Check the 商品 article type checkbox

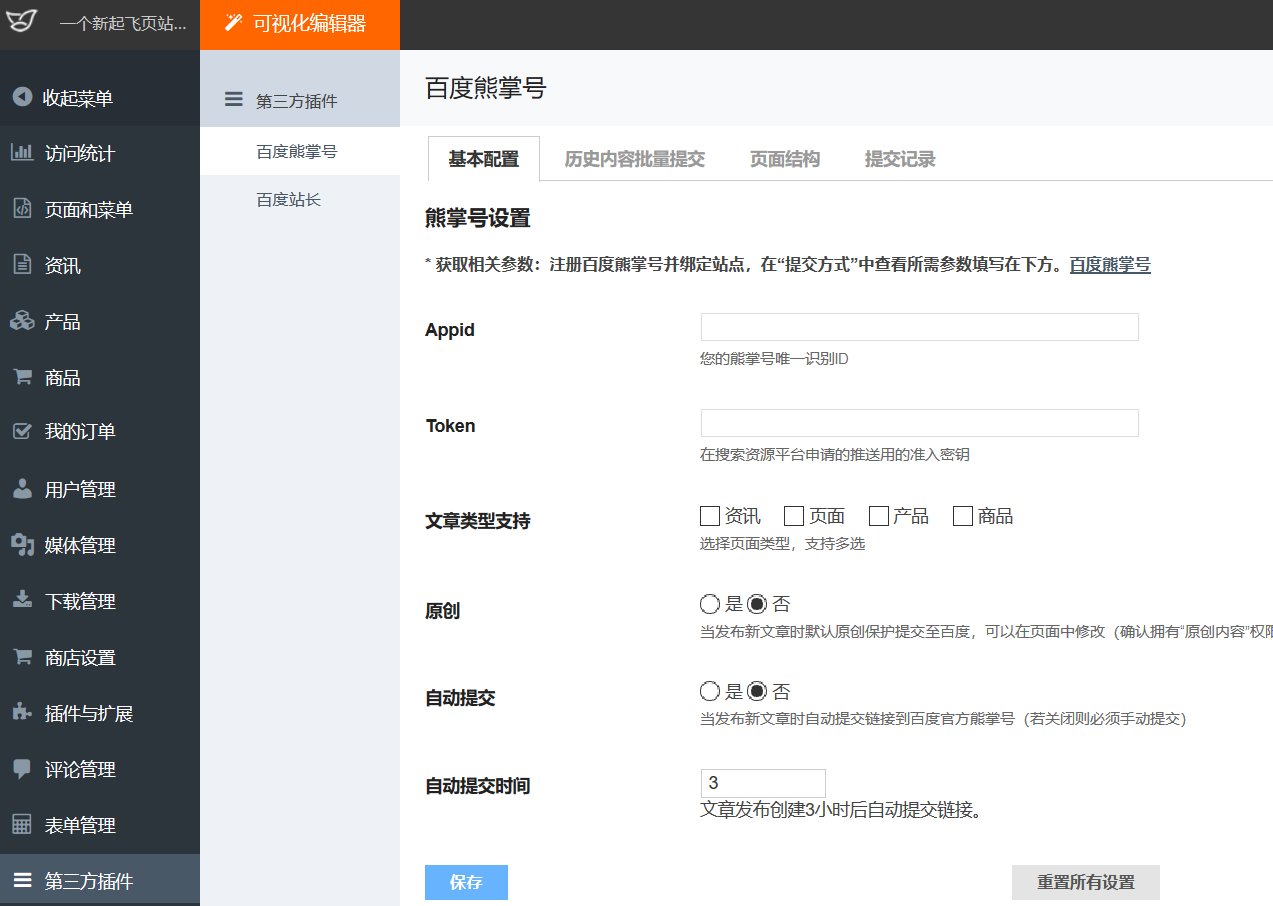point(963,516)
